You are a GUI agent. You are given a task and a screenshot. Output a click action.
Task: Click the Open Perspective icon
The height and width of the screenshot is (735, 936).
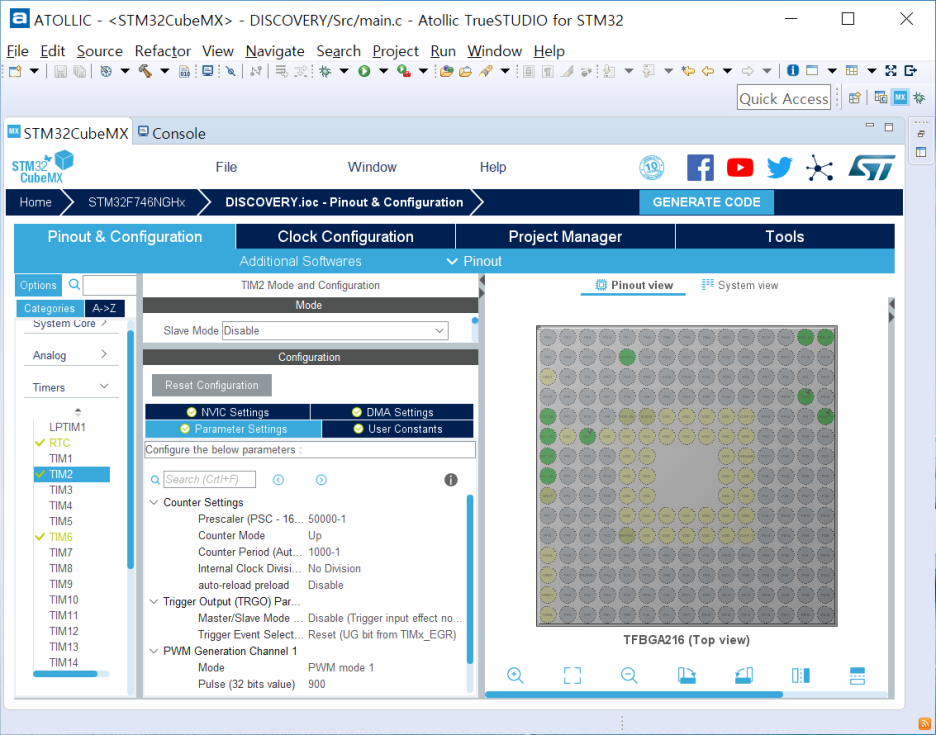click(x=855, y=97)
